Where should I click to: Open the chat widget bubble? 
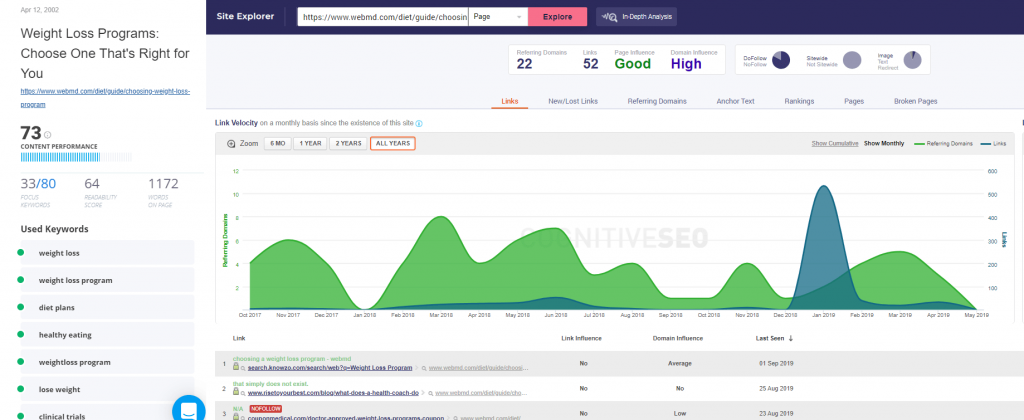[188, 411]
